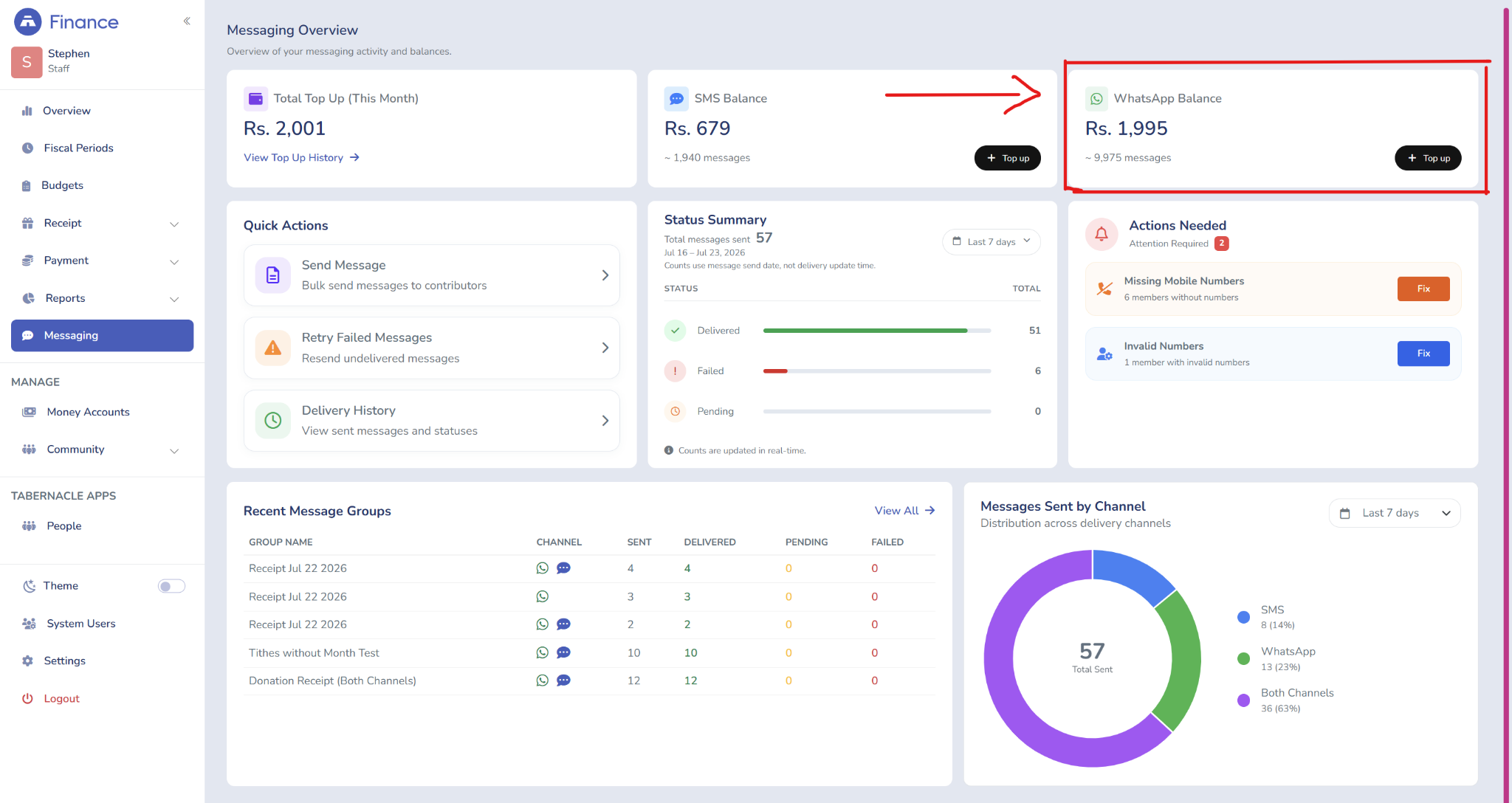Click the WhatsApp Balance logo icon
The image size is (1512, 803).
(1097, 99)
